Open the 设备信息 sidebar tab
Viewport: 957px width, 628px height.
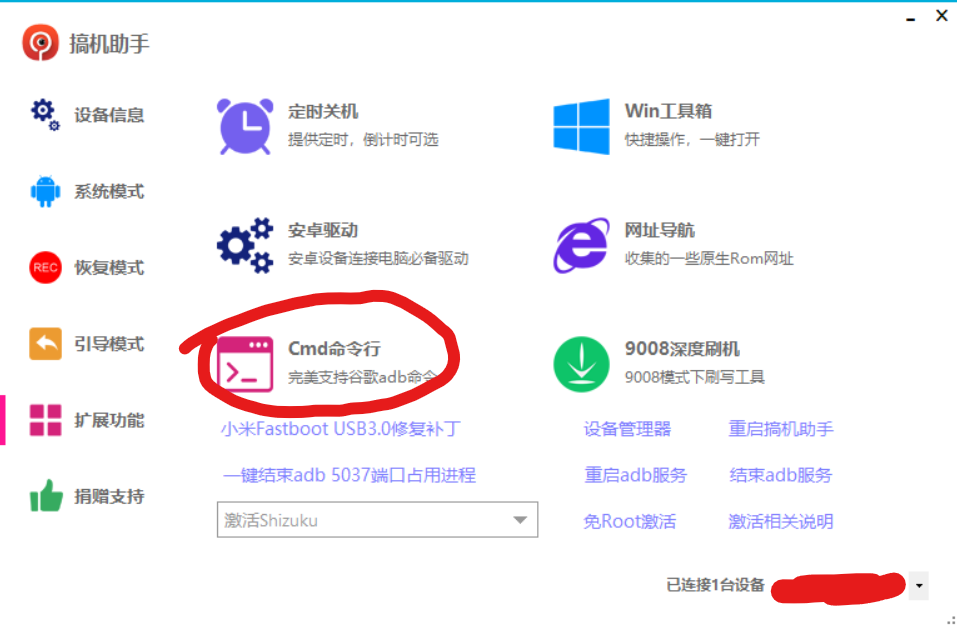pos(108,115)
